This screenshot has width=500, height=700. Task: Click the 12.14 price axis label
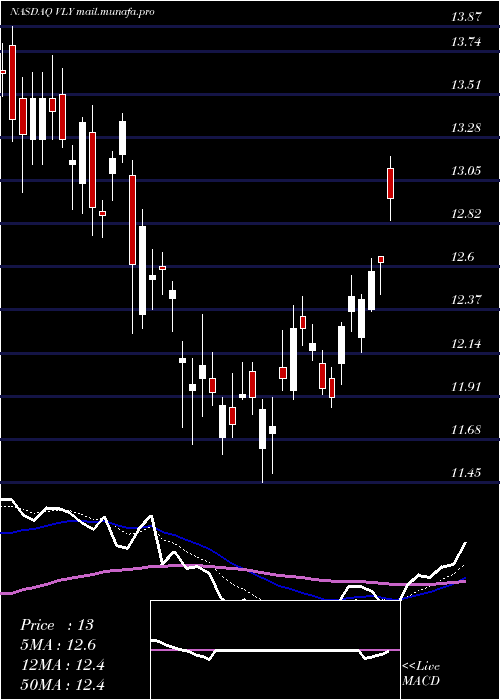click(466, 344)
